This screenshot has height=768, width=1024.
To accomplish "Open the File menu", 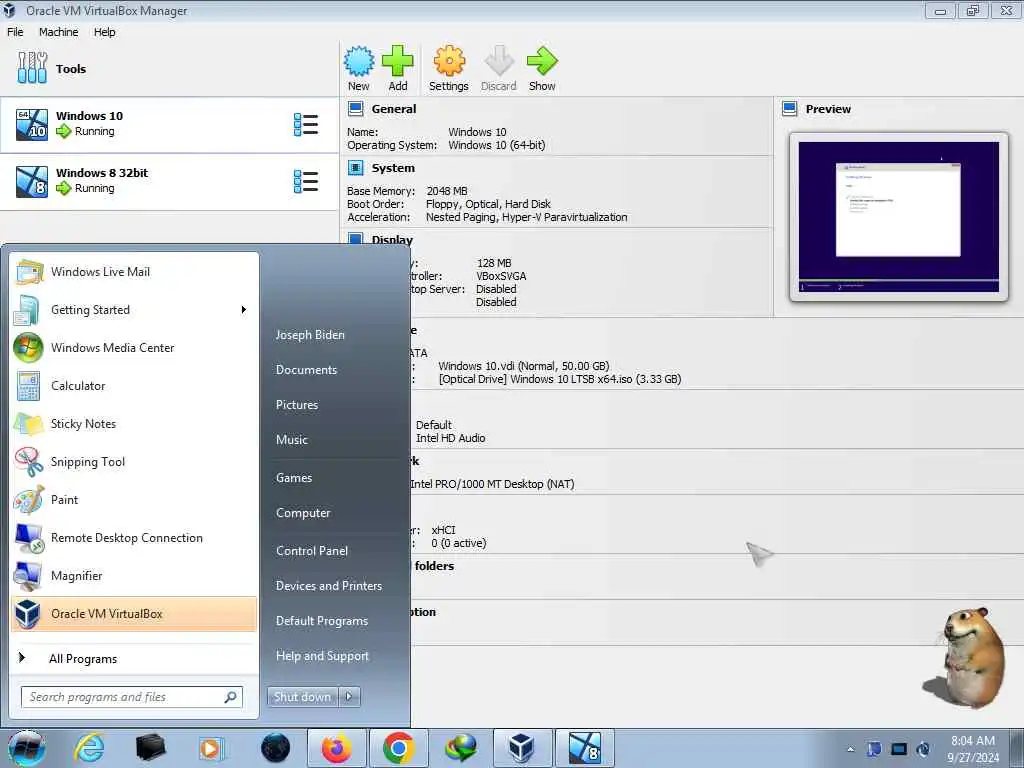I will (x=15, y=32).
